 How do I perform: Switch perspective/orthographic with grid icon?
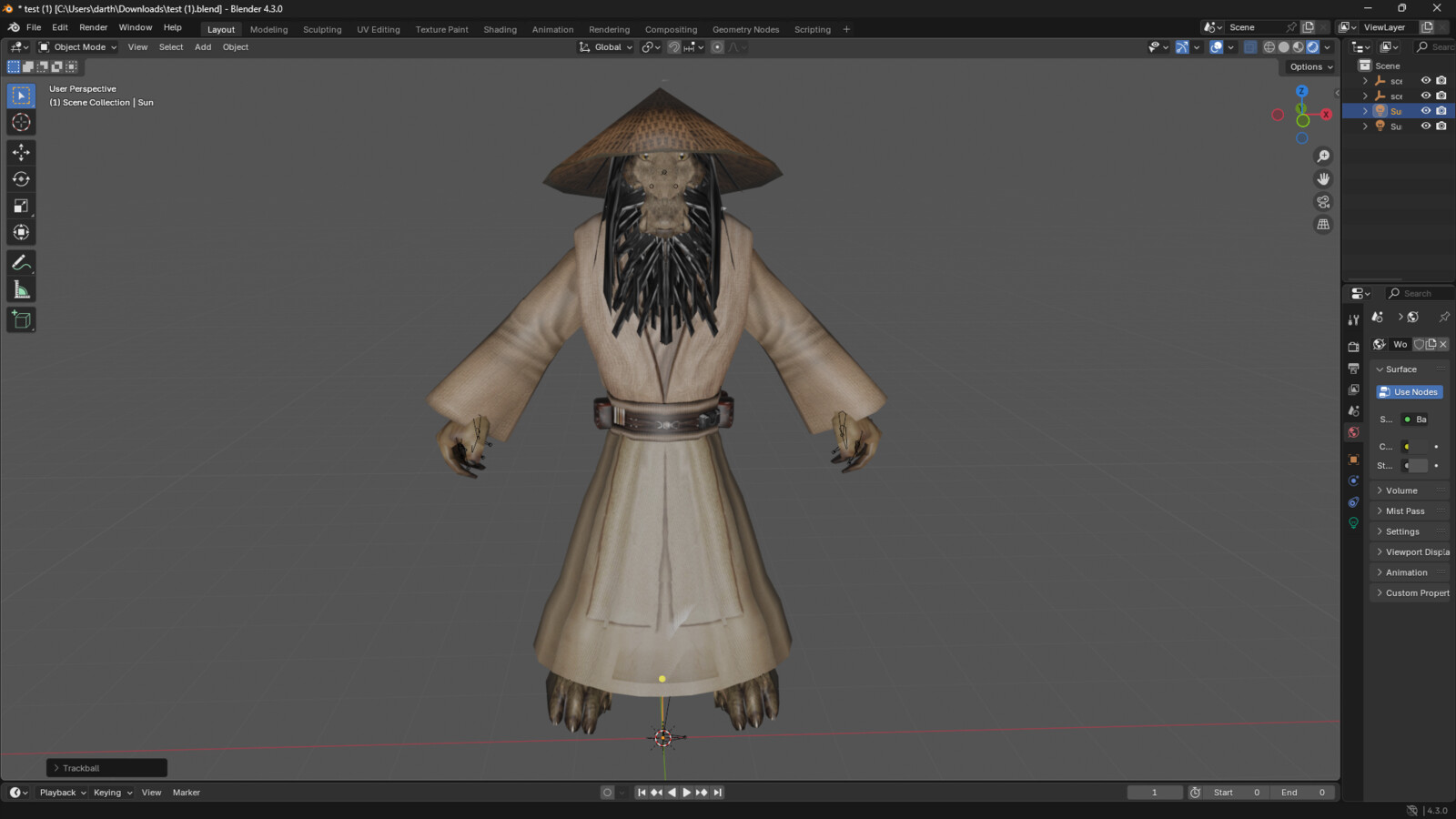(1323, 225)
